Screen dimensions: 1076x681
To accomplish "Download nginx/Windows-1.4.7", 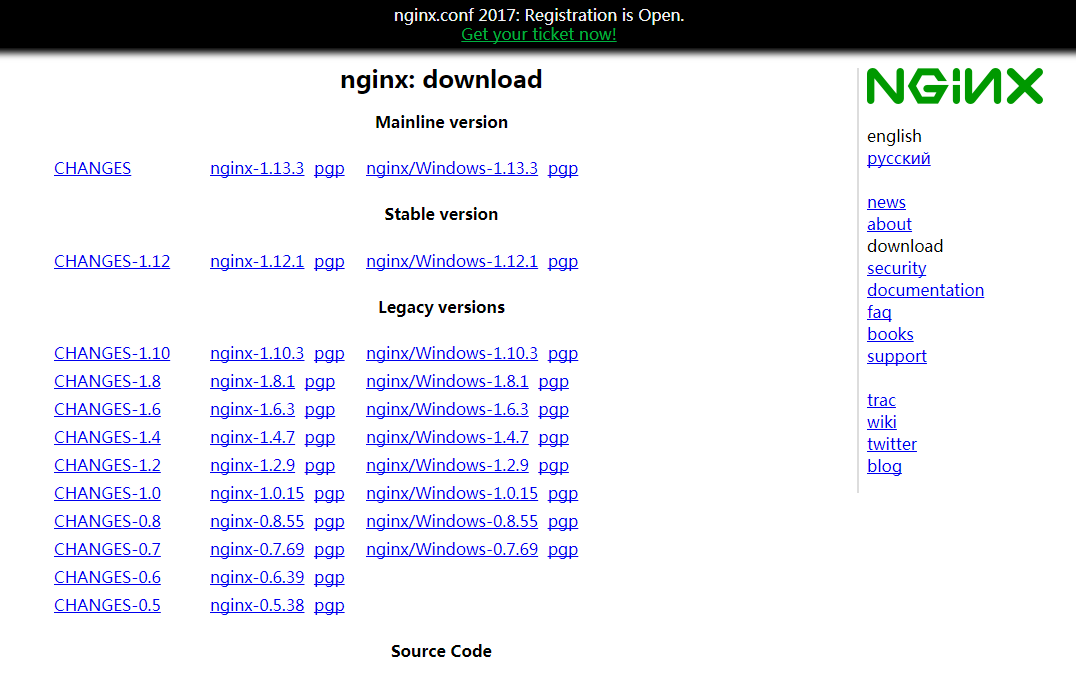I will tap(447, 438).
